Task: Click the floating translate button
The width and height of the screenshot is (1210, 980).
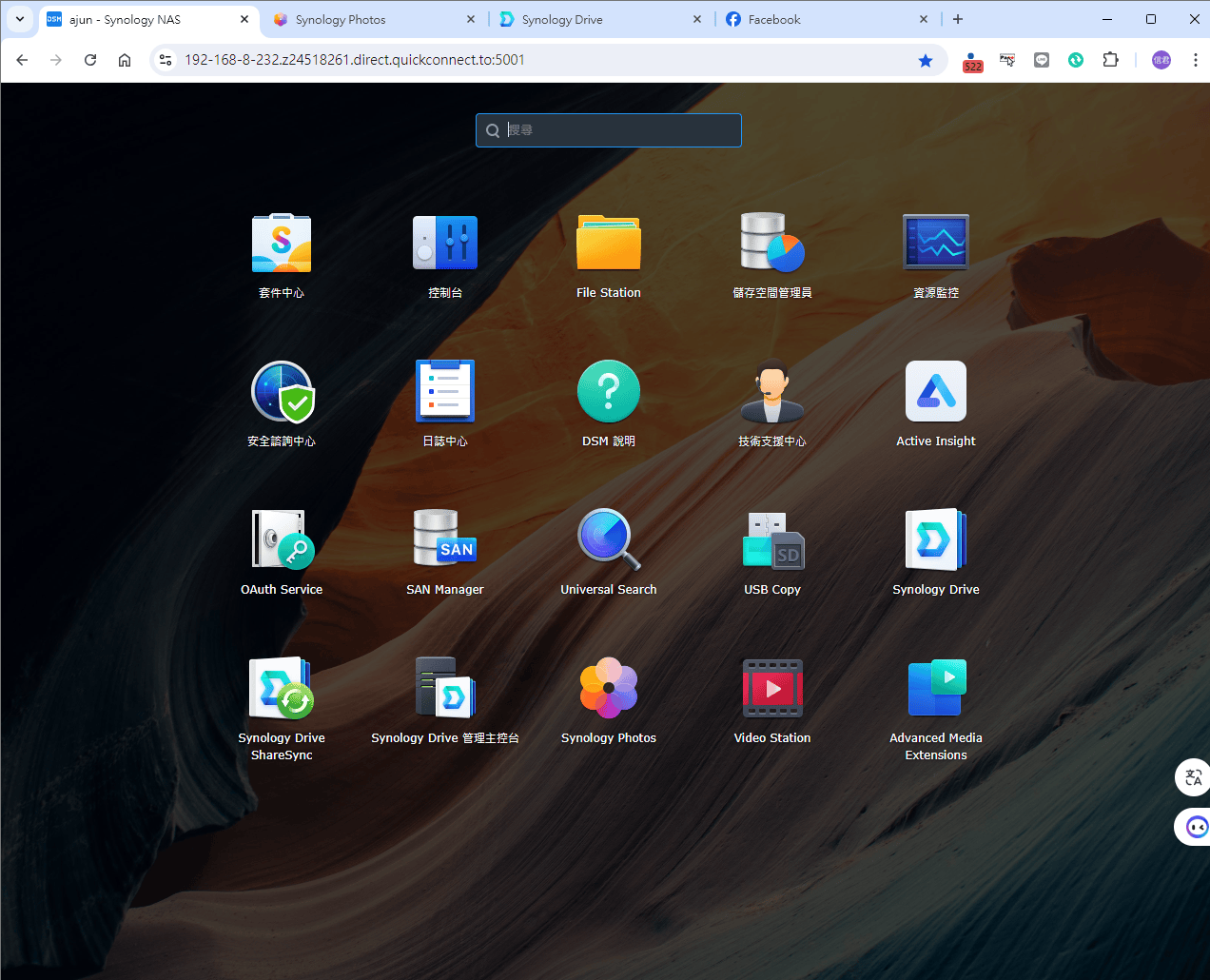Action: 1193,777
